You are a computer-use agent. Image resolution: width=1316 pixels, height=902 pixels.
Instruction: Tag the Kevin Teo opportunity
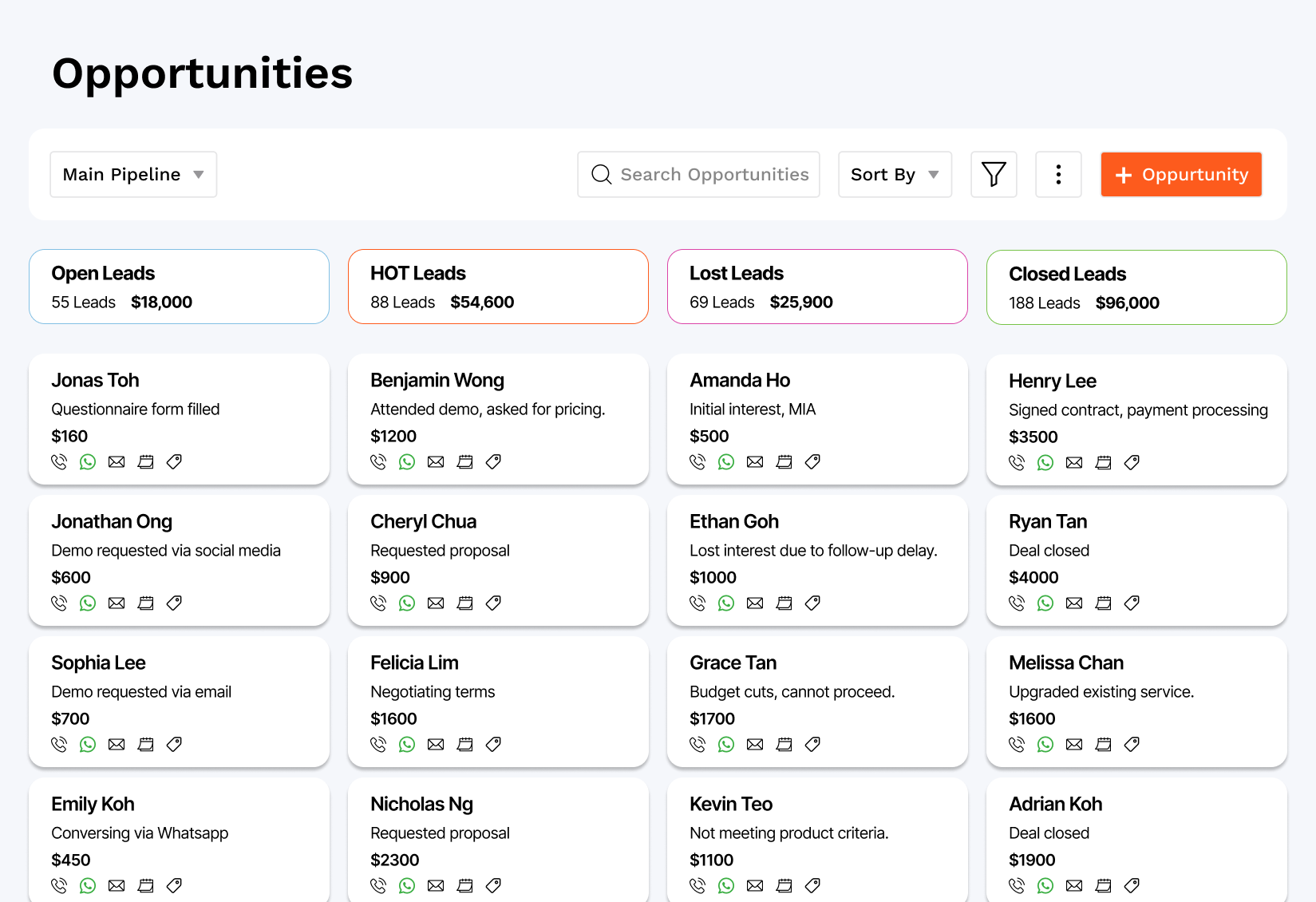pyautogui.click(x=812, y=885)
